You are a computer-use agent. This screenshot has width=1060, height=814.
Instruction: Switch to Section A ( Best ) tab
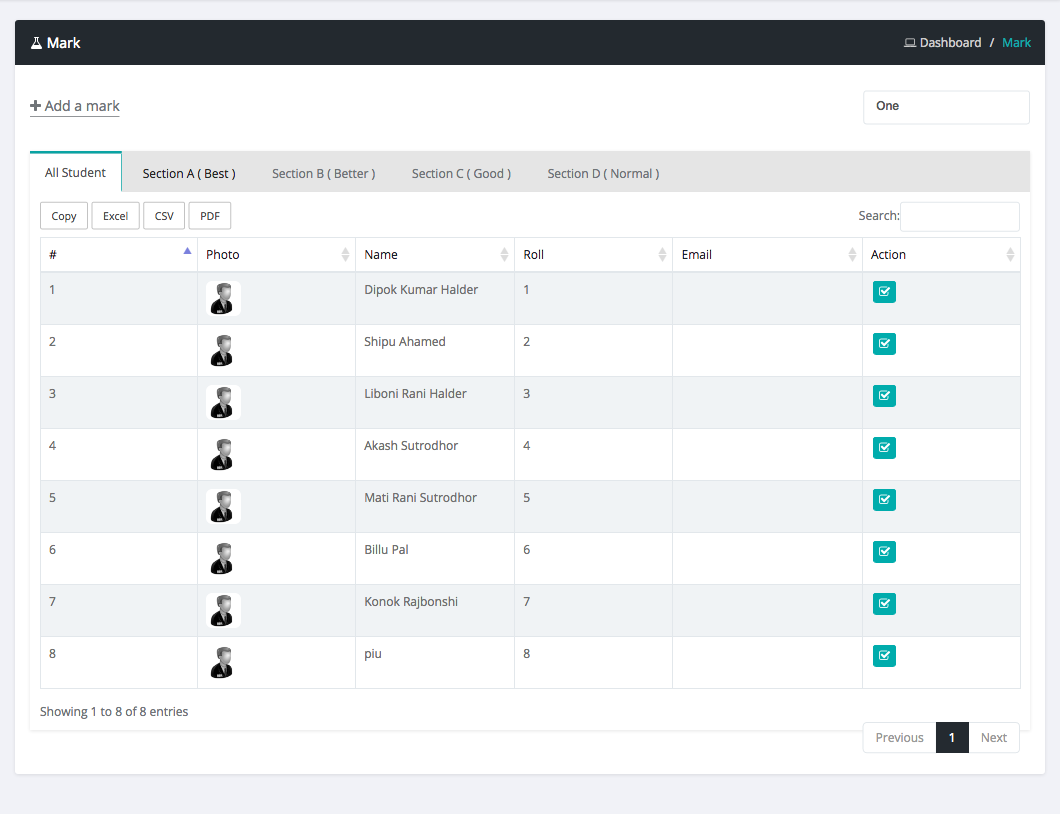coord(189,174)
